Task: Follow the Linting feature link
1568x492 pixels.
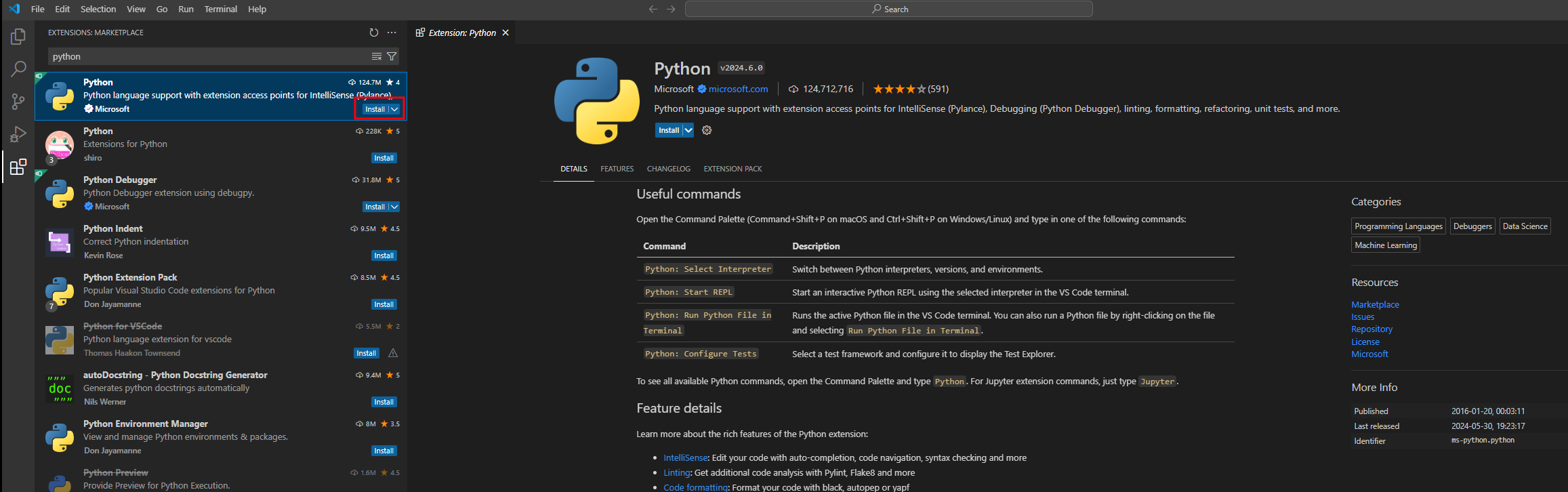Action: [676, 473]
